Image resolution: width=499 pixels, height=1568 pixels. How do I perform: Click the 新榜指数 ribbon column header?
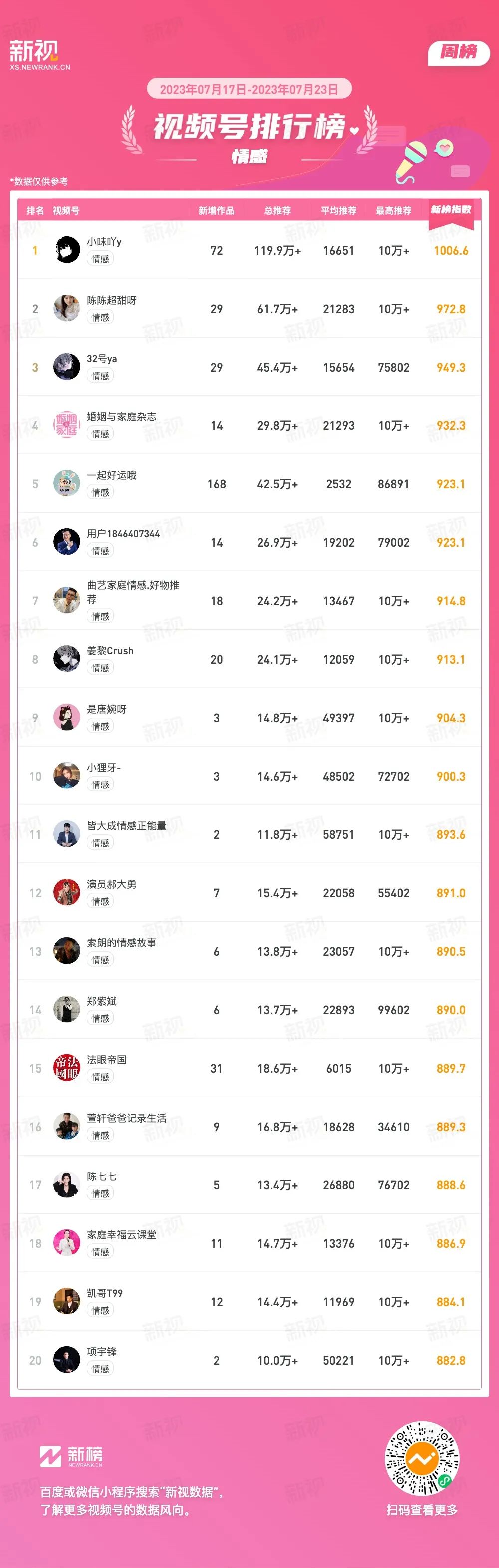coord(451,210)
